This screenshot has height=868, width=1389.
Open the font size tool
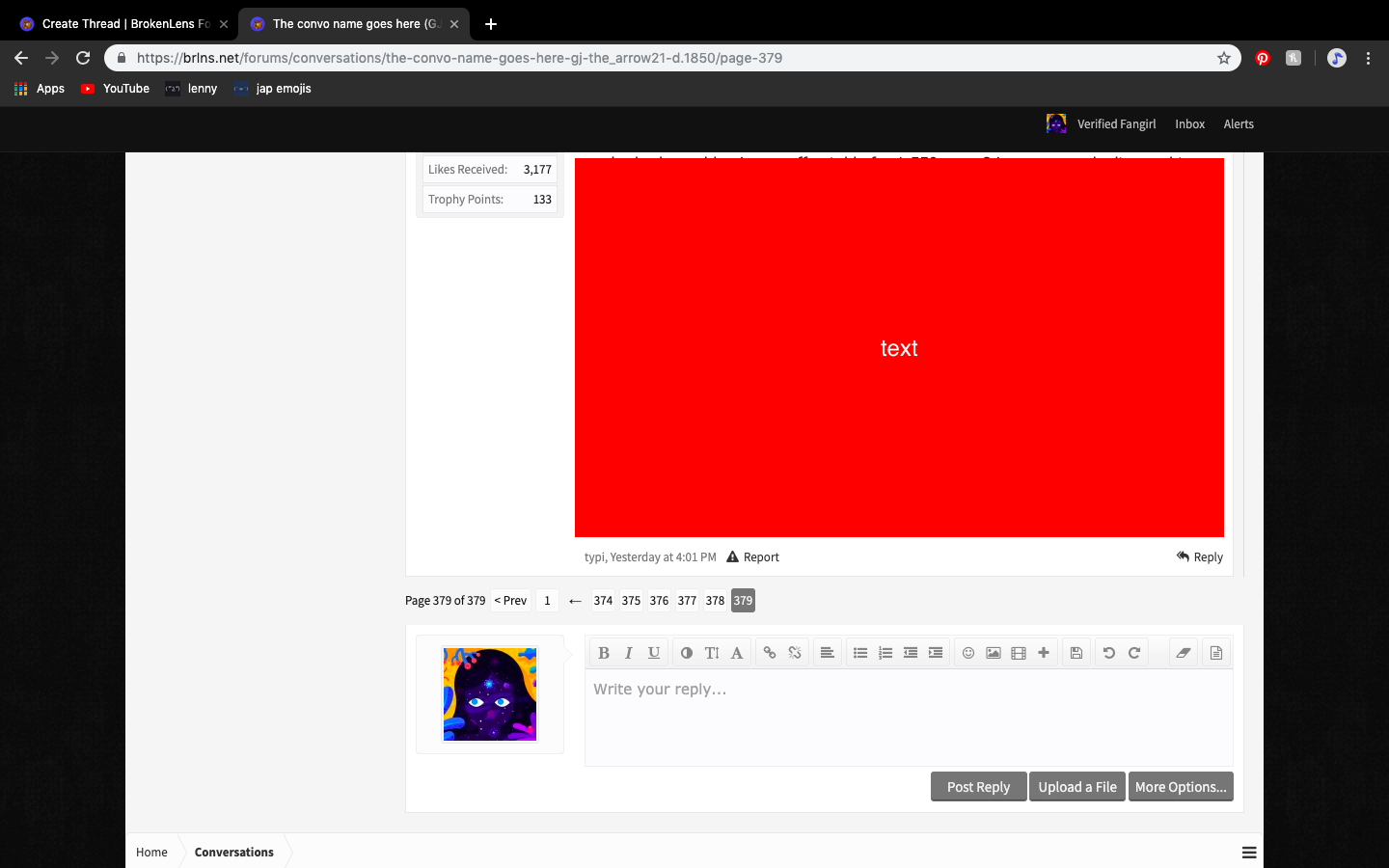coord(712,653)
